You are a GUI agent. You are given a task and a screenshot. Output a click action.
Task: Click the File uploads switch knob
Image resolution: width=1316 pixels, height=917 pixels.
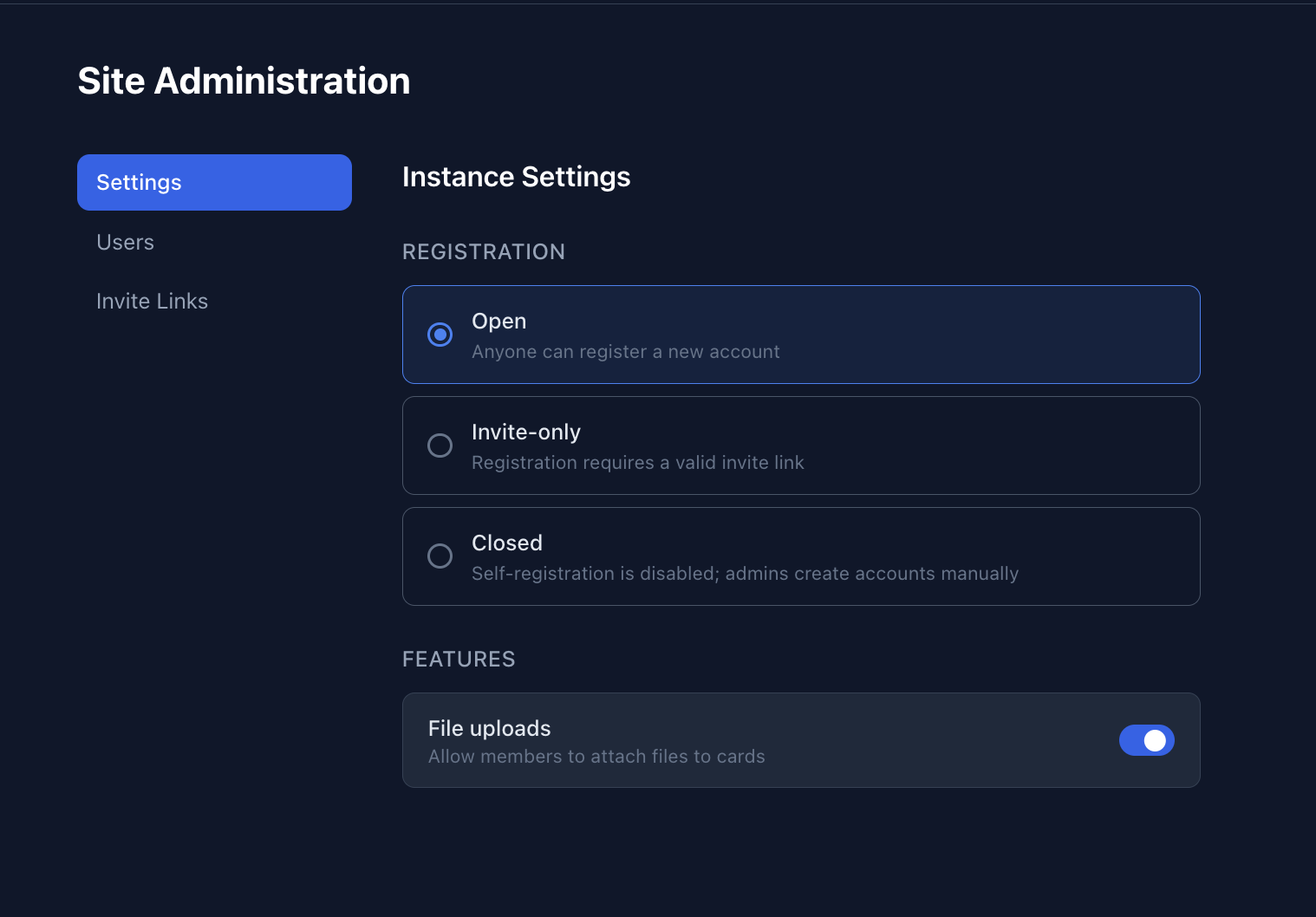[x=1156, y=740]
